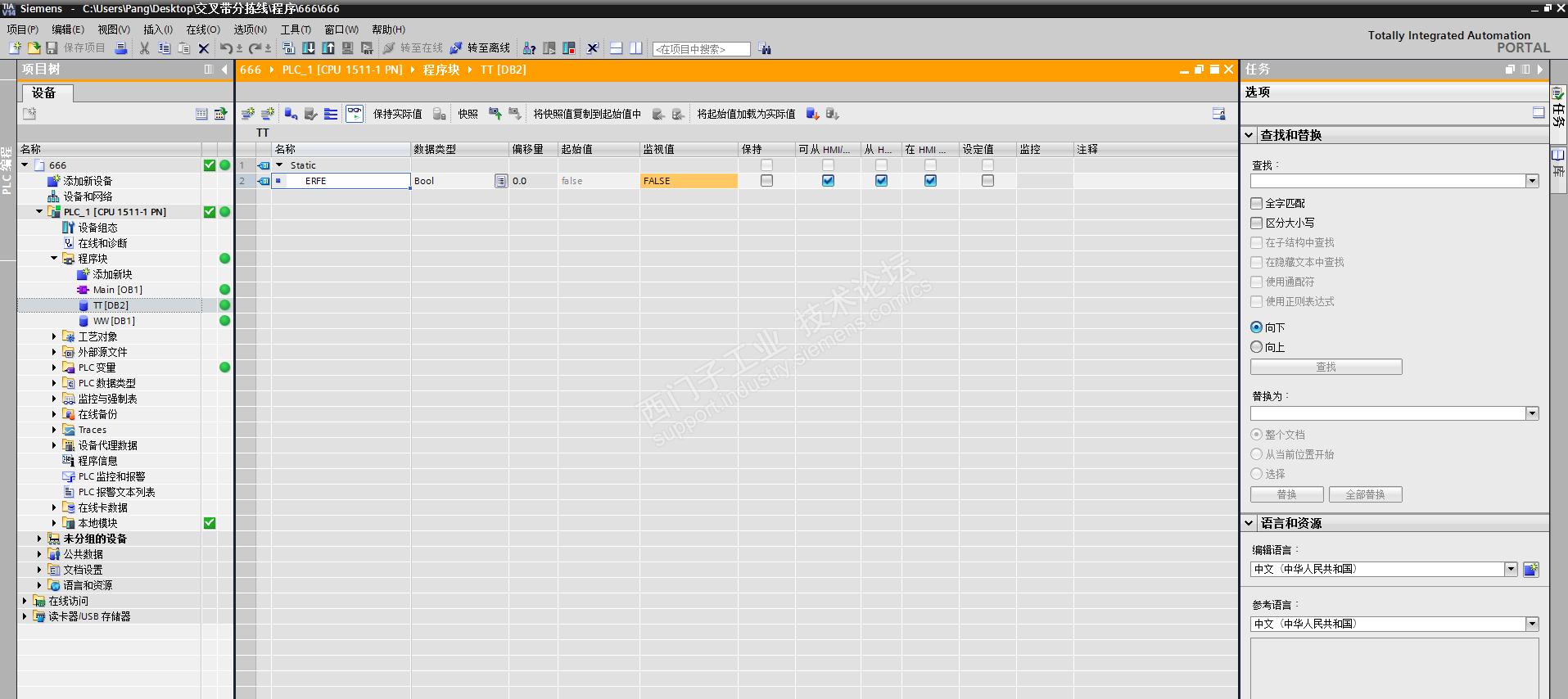Click the 保持实际值 button

398,114
